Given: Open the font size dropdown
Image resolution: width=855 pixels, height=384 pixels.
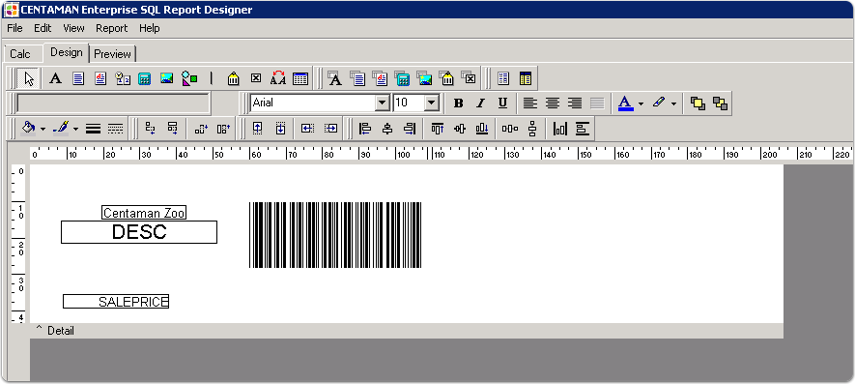Looking at the screenshot, I should (432, 103).
